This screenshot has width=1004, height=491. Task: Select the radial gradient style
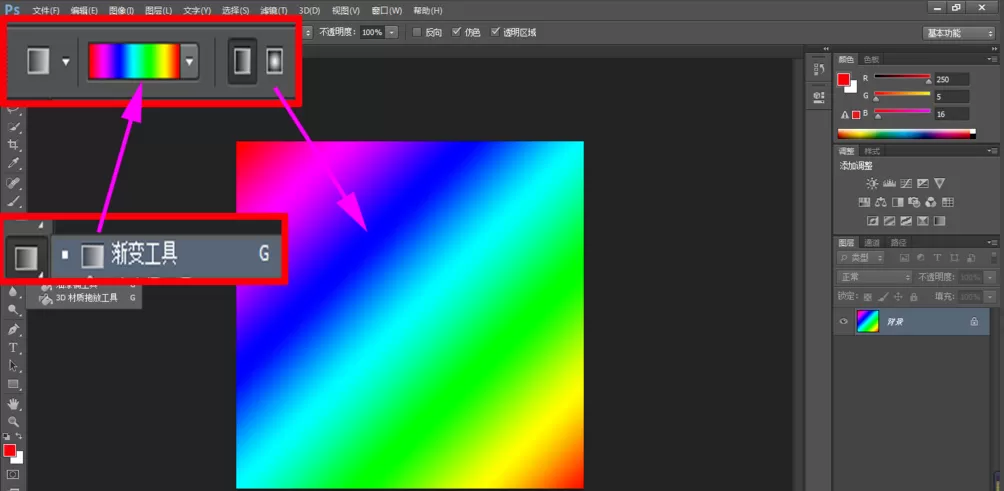274,61
